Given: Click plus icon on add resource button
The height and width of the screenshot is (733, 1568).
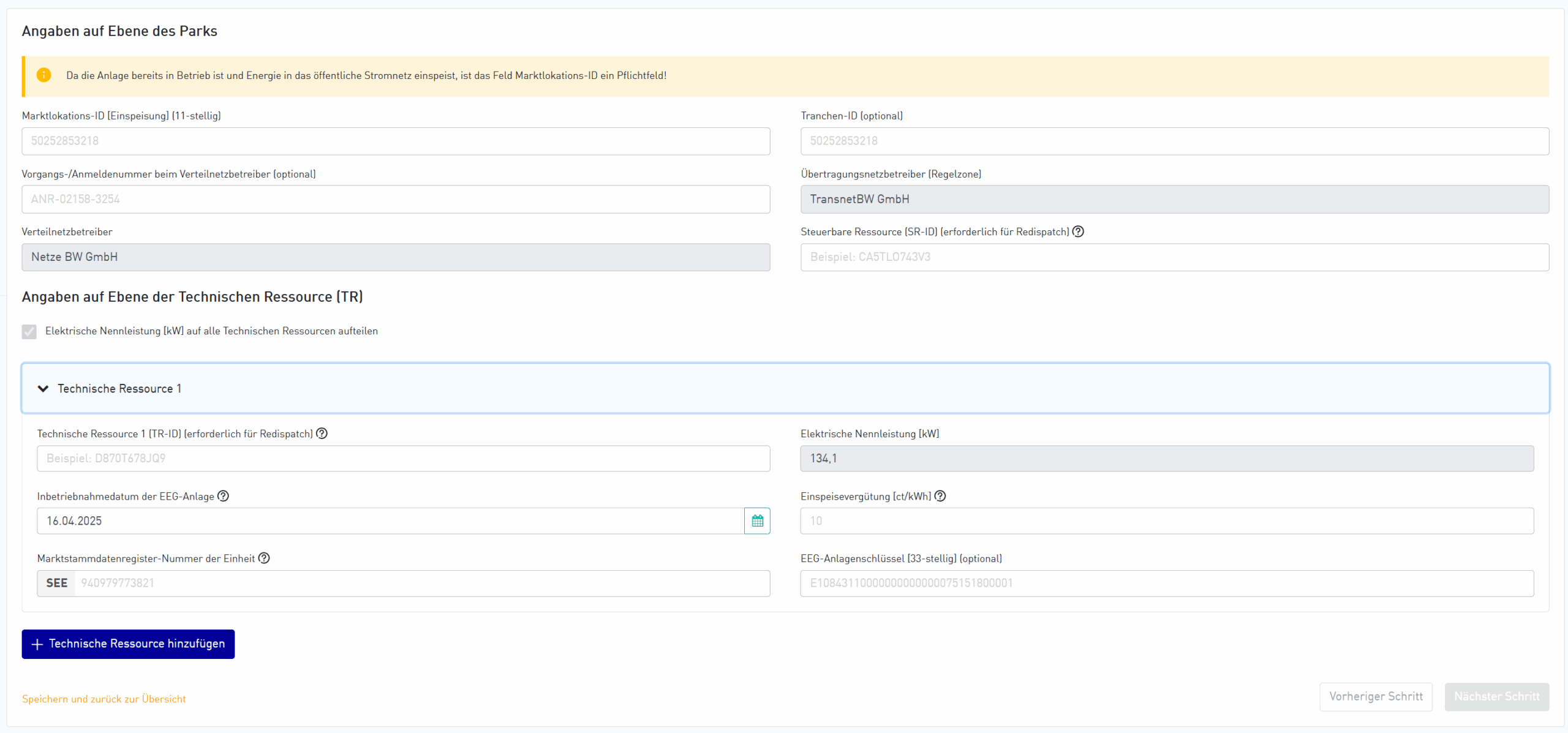Looking at the screenshot, I should tap(37, 644).
